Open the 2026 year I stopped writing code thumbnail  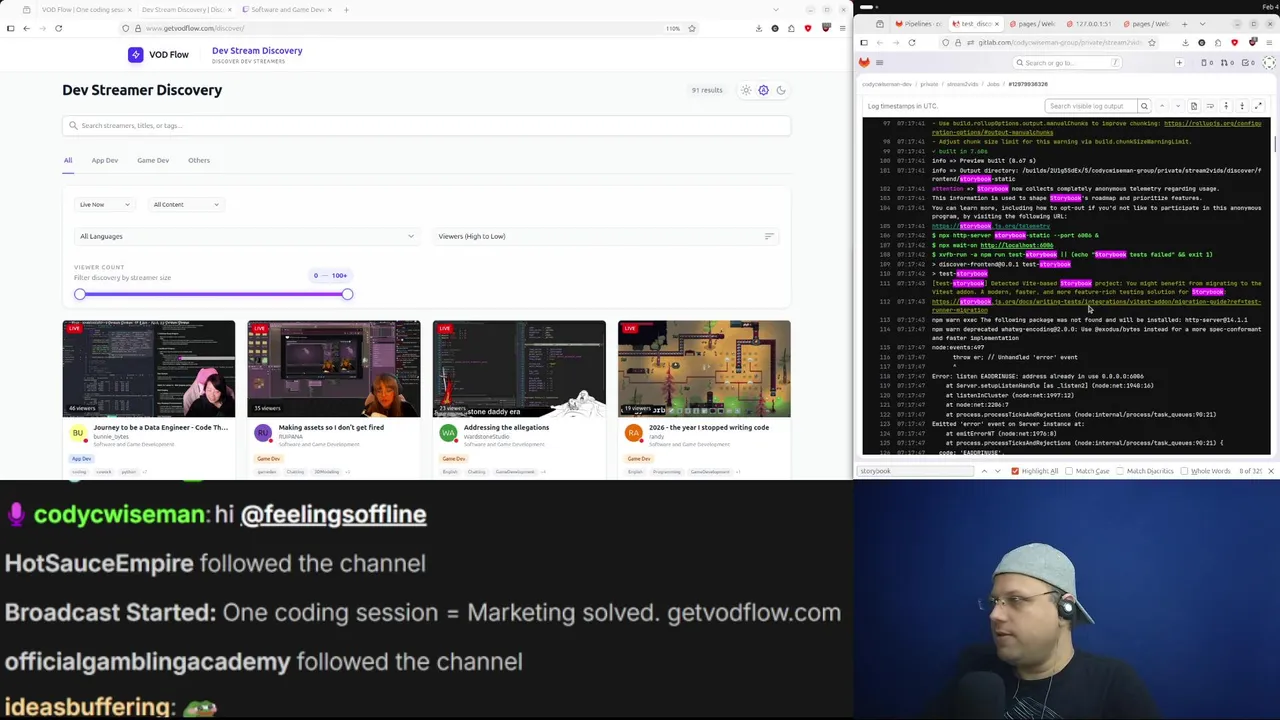tap(704, 369)
